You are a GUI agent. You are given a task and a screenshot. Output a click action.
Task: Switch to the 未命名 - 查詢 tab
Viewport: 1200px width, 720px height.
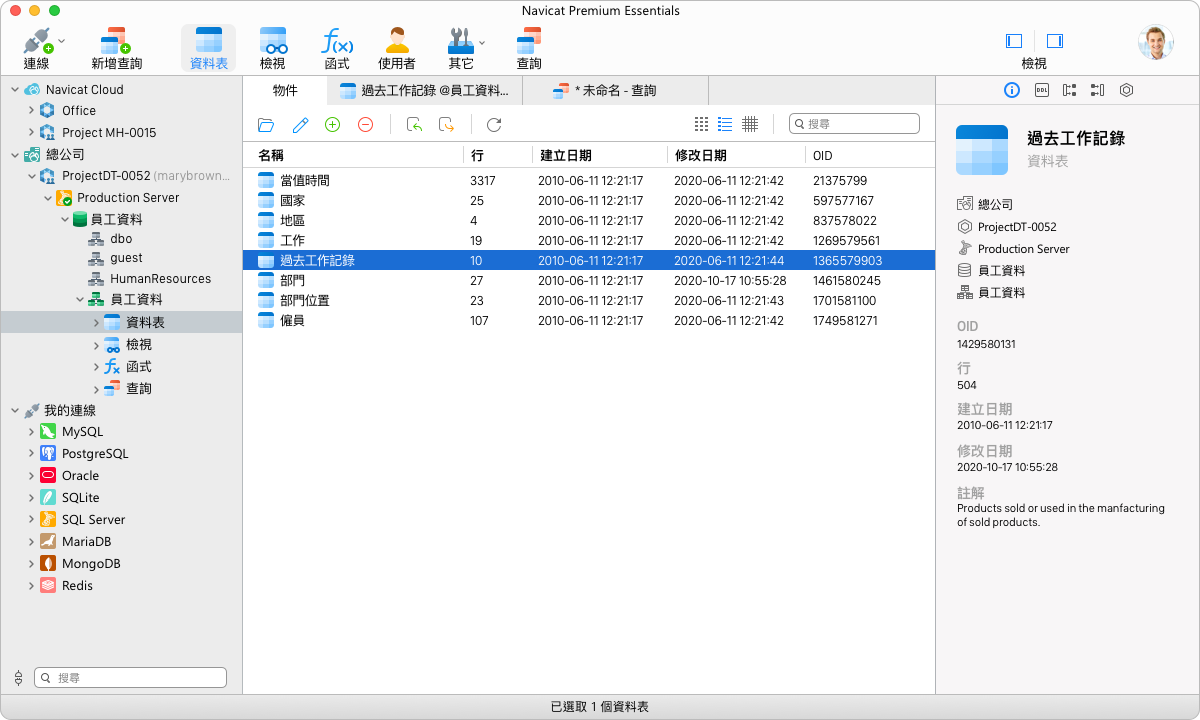(615, 91)
